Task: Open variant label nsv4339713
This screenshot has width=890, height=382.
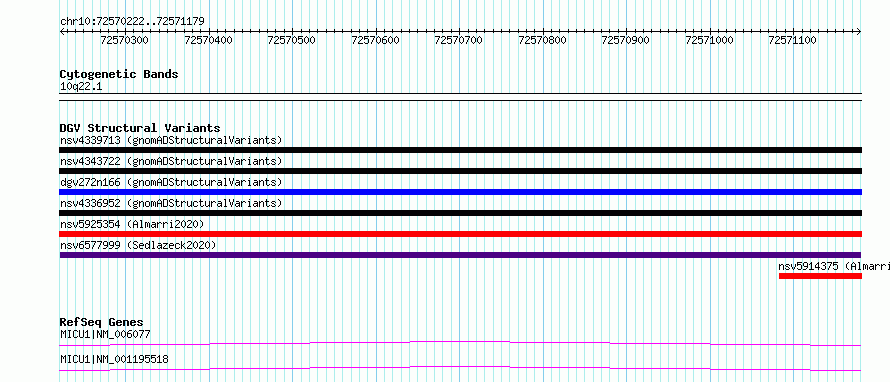Action: 171,140
